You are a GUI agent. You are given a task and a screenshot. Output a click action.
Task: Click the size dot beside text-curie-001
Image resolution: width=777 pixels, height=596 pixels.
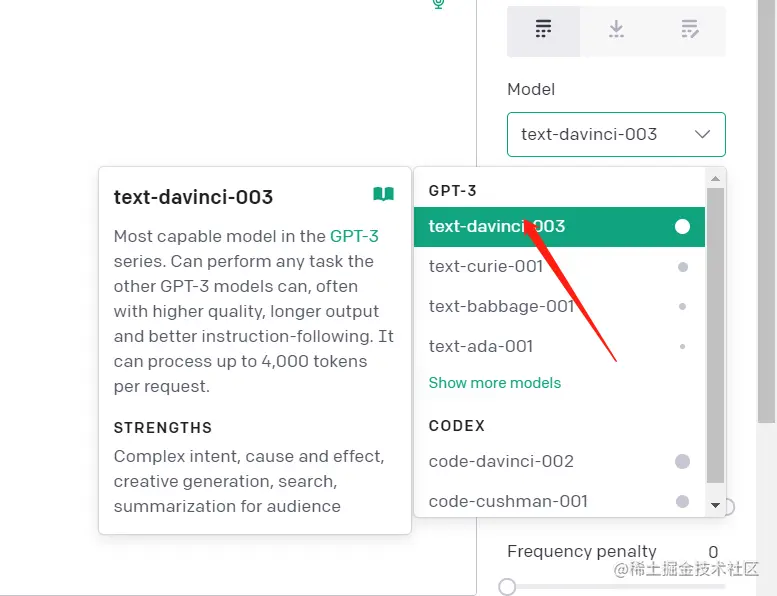click(x=682, y=267)
